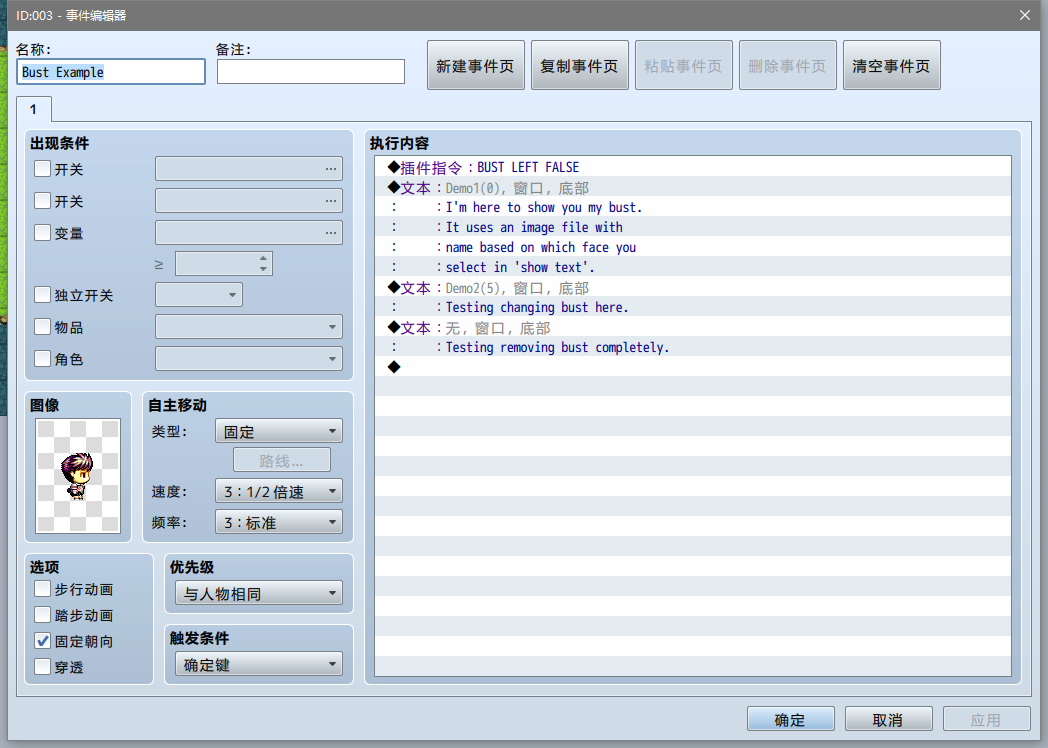The height and width of the screenshot is (748, 1048).
Task: Select the 'It uses an image file with' line
Action: tap(692, 227)
